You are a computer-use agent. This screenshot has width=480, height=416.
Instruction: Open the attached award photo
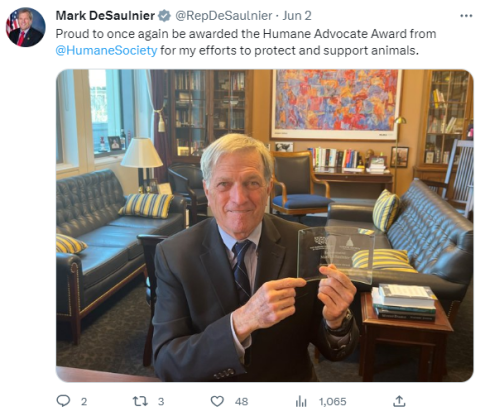264,225
